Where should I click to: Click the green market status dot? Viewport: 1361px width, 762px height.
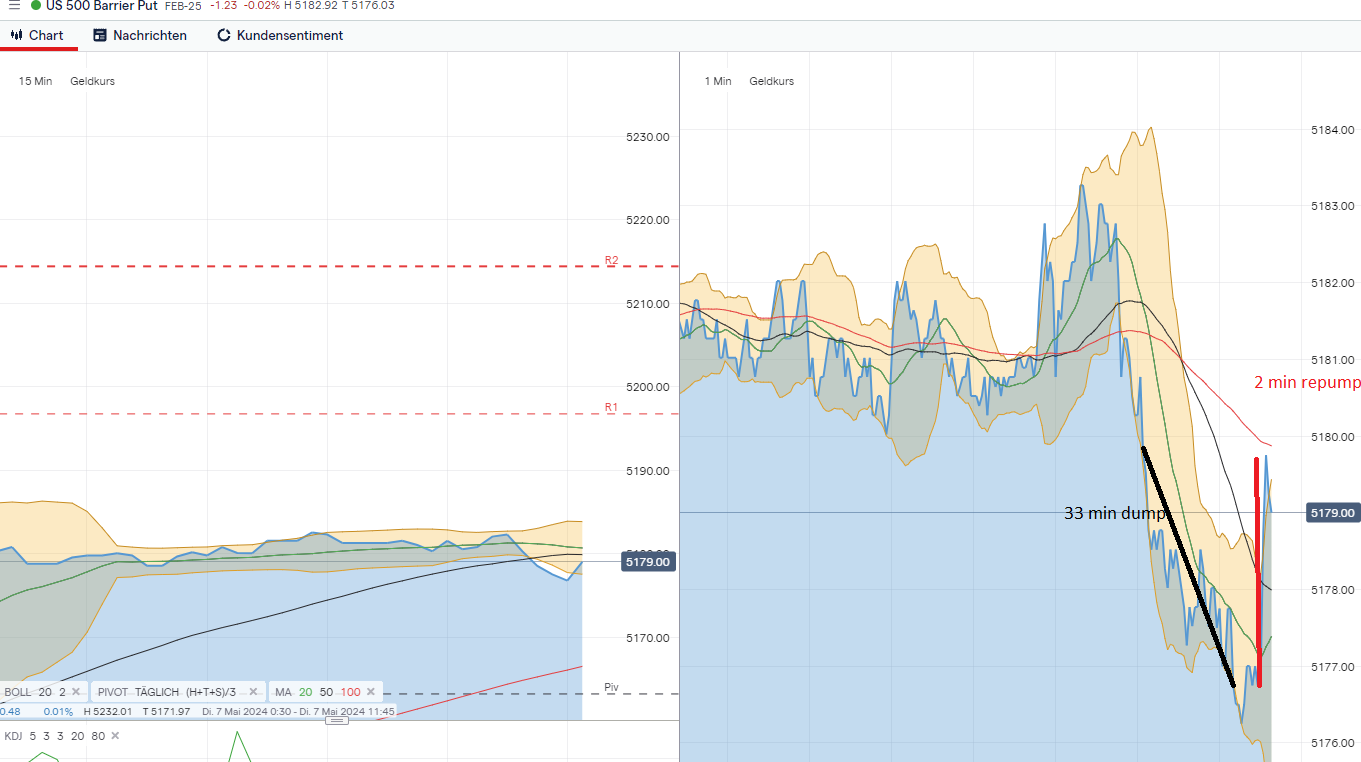coord(36,5)
